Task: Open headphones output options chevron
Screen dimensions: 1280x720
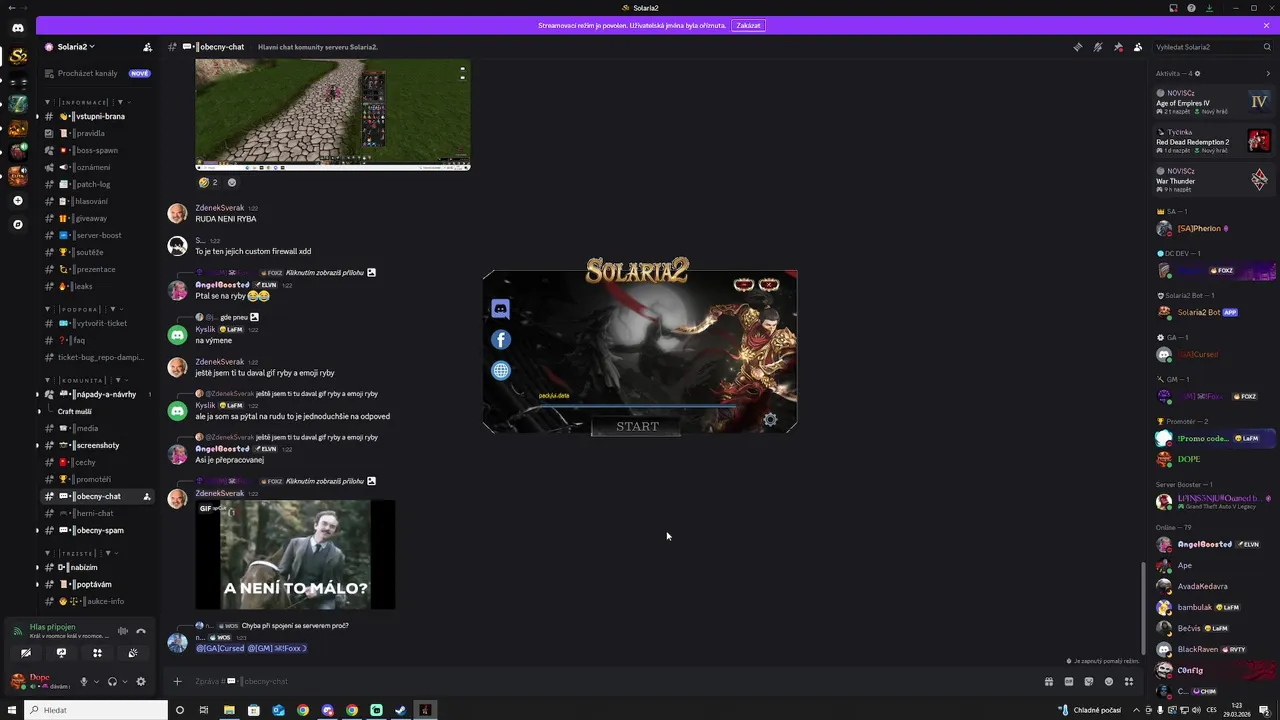Action: point(124,682)
